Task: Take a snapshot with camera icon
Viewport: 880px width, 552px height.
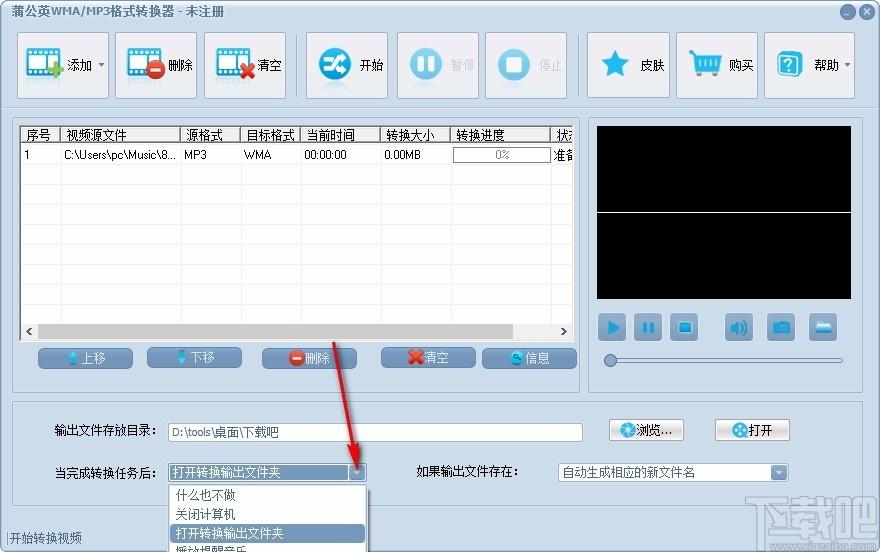Action: 781,327
